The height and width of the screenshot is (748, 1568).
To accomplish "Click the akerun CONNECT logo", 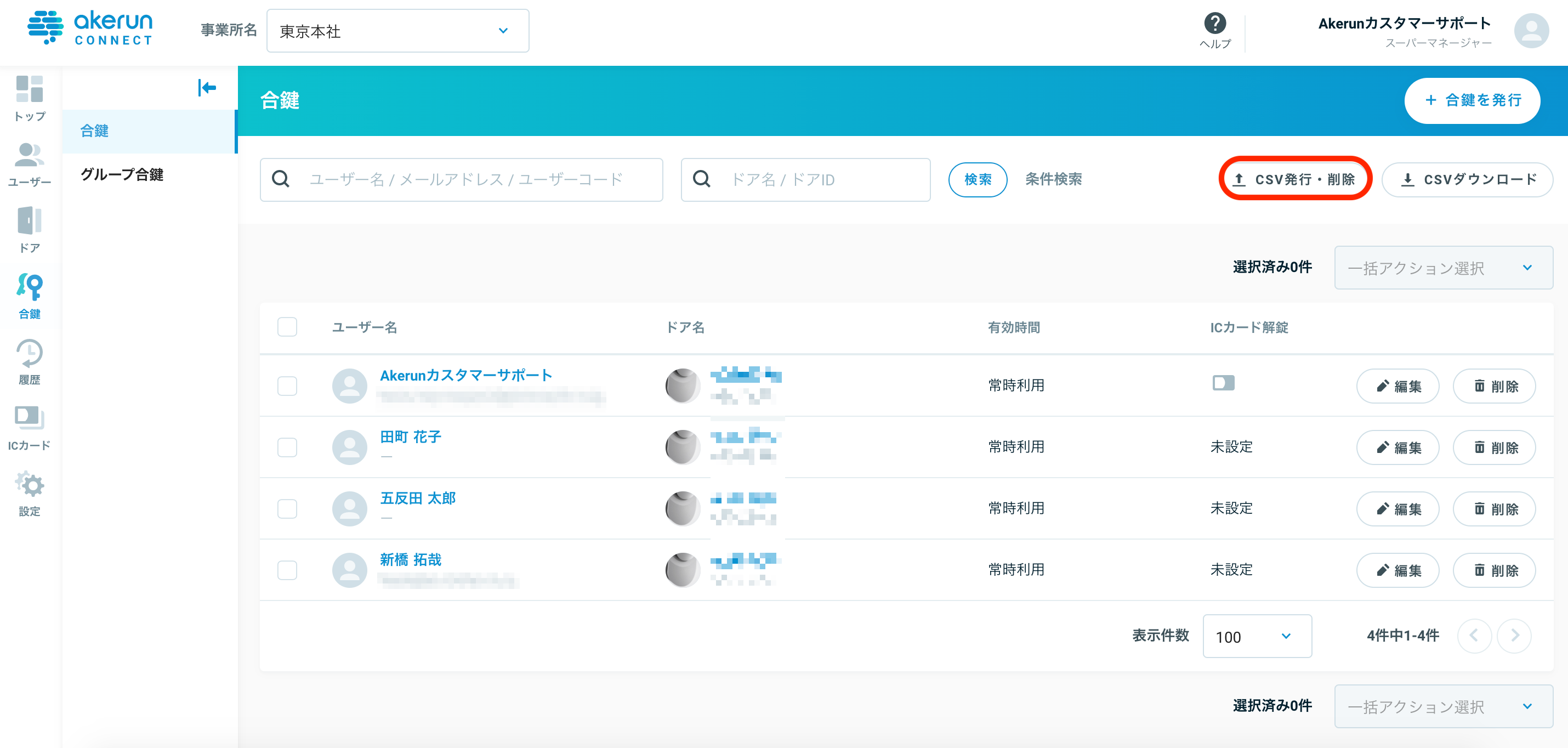I will click(90, 28).
